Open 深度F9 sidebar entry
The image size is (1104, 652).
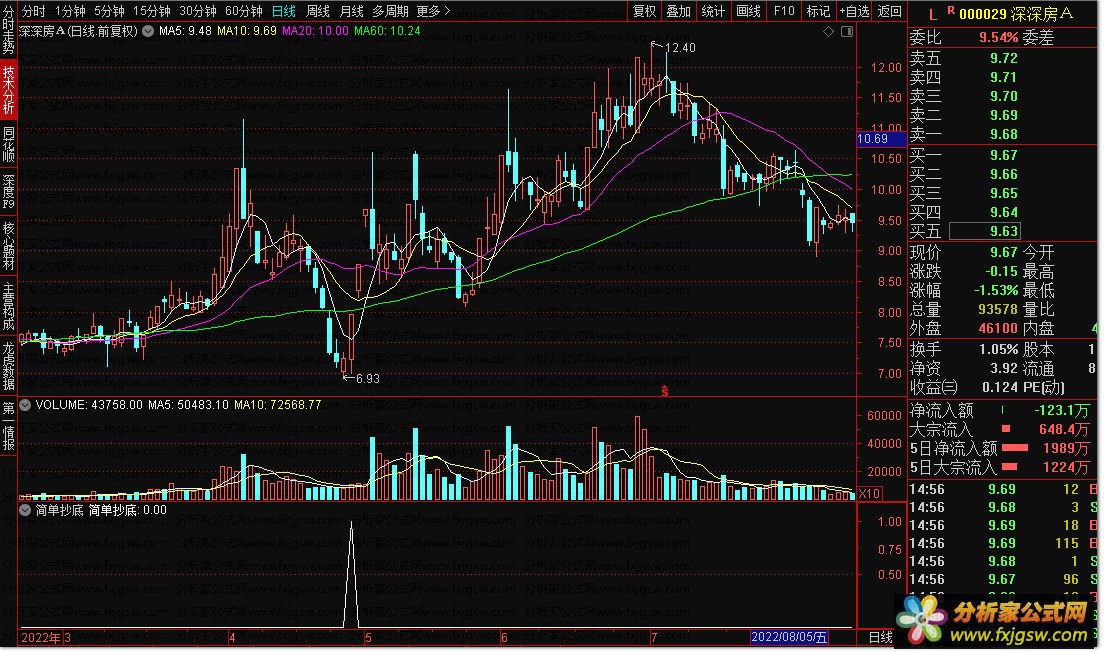[x=8, y=192]
